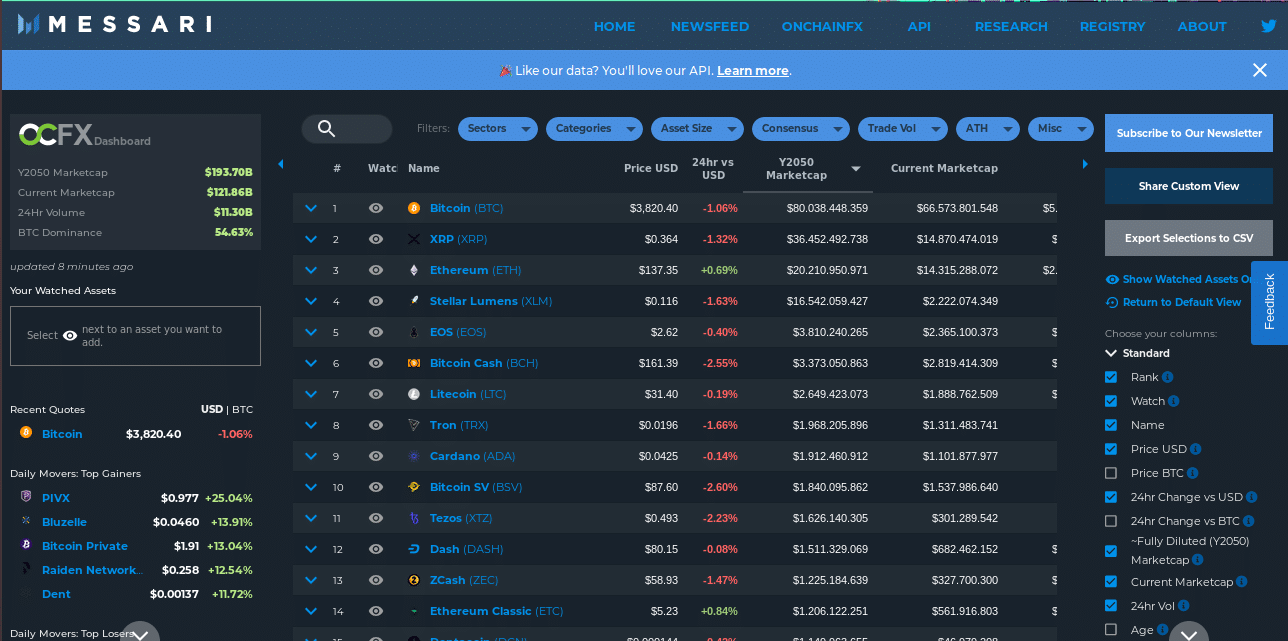Enable the Price BTC column checkbox
The width and height of the screenshot is (1288, 641).
click(1111, 473)
